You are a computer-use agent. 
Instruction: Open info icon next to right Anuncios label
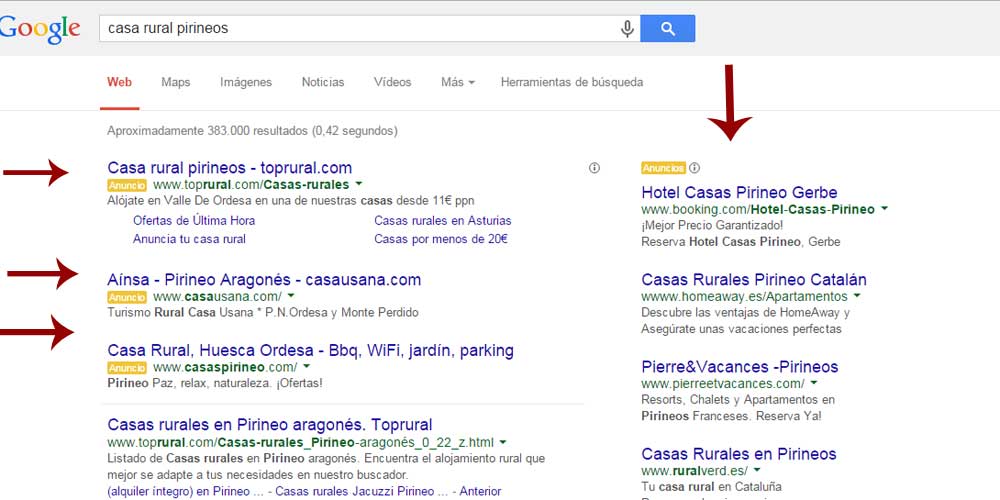click(x=695, y=168)
